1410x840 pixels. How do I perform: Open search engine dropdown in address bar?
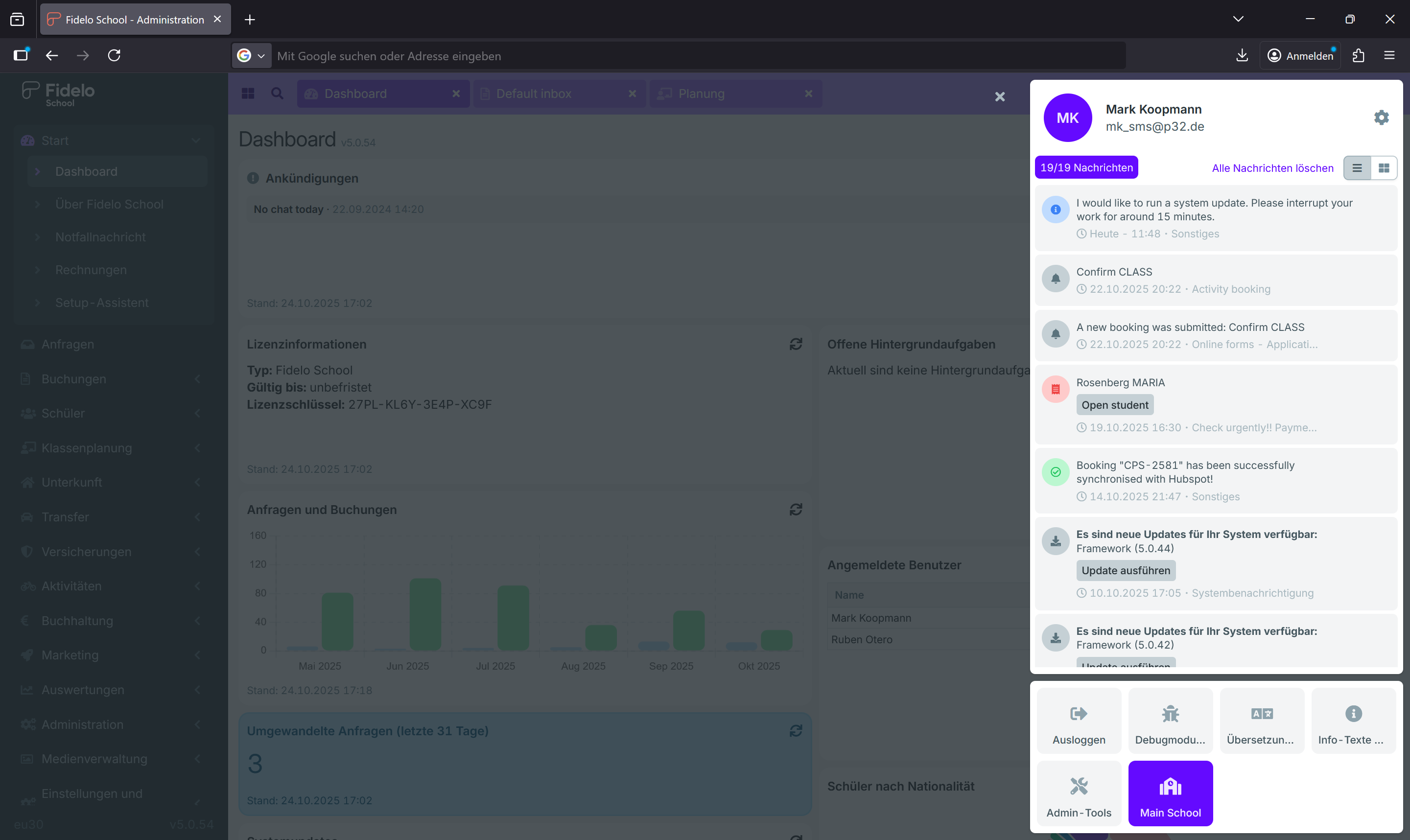[251, 55]
